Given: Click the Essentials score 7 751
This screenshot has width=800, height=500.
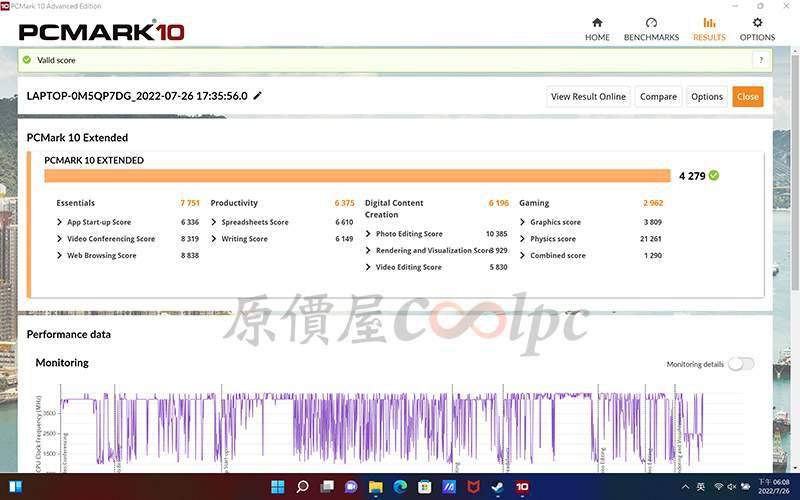Looking at the screenshot, I should [x=190, y=203].
